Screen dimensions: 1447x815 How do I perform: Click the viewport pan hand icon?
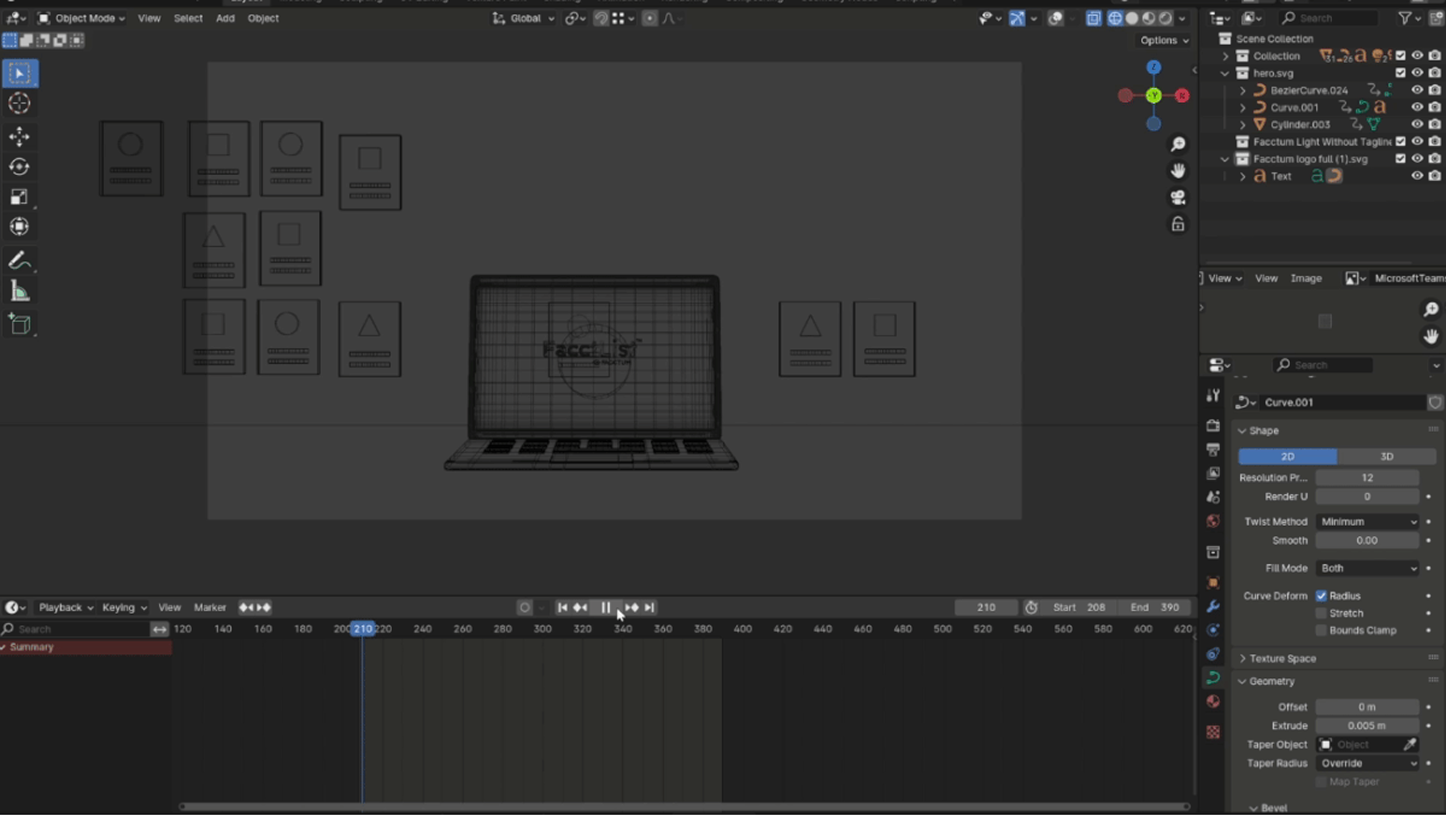1178,171
